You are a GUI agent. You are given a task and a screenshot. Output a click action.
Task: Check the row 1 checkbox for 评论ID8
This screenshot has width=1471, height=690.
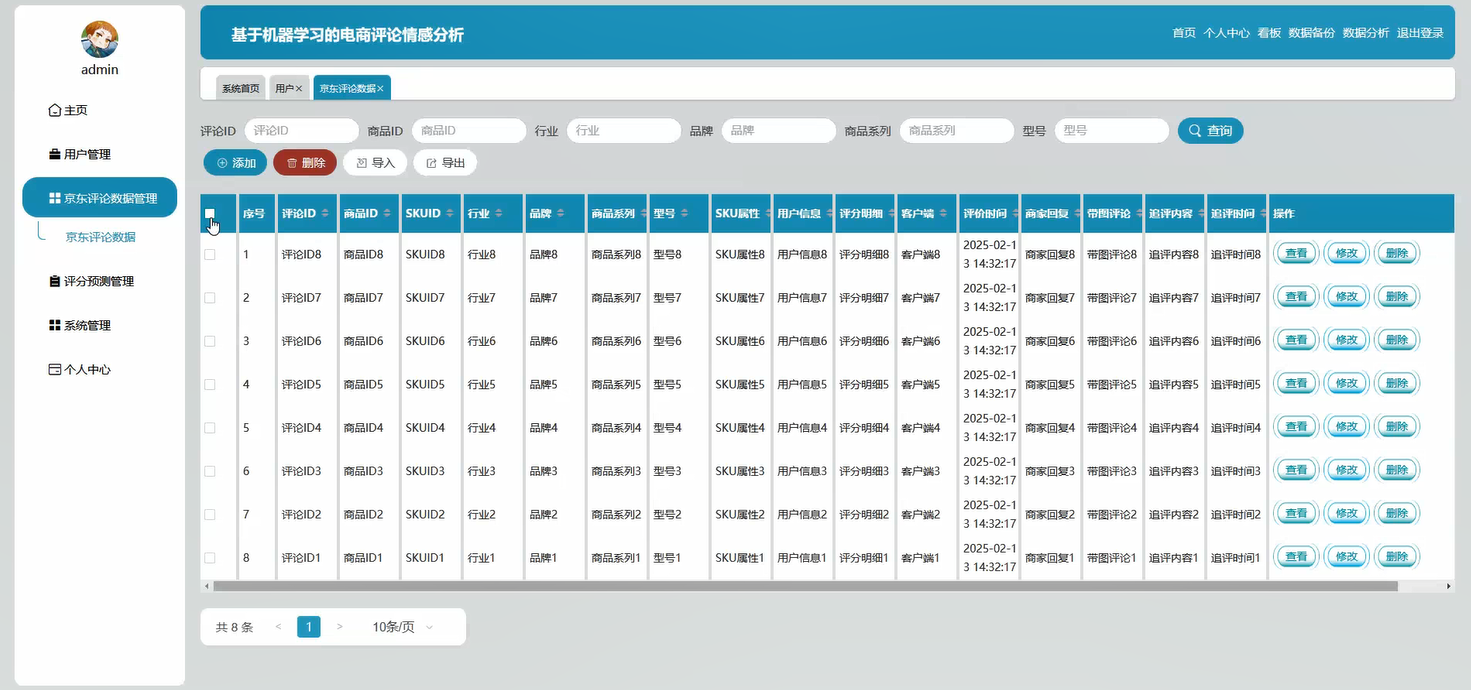point(210,255)
